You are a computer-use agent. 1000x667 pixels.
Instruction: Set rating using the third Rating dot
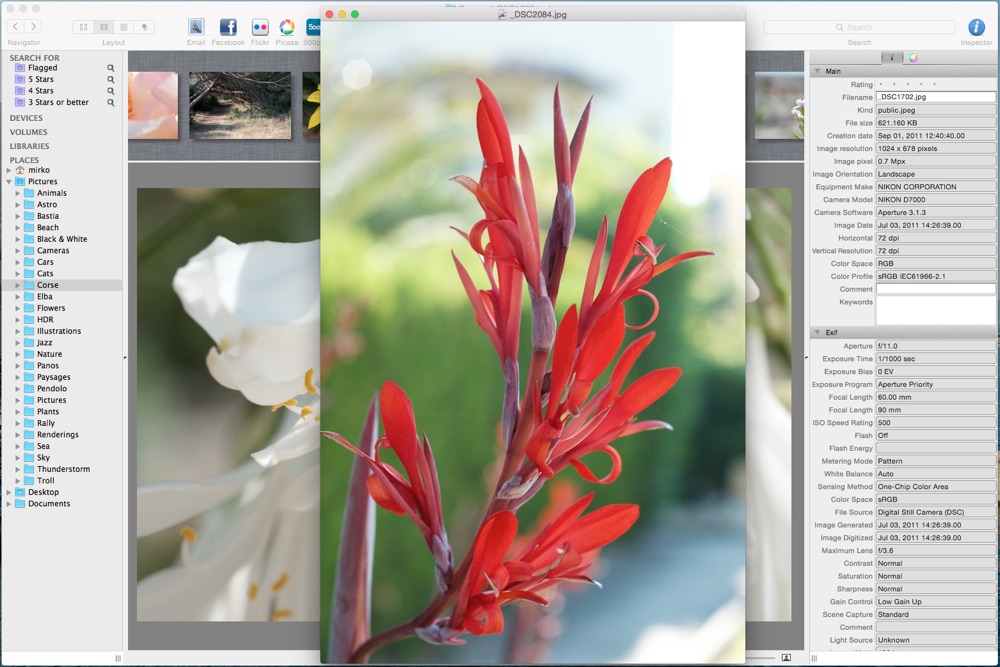(907, 85)
